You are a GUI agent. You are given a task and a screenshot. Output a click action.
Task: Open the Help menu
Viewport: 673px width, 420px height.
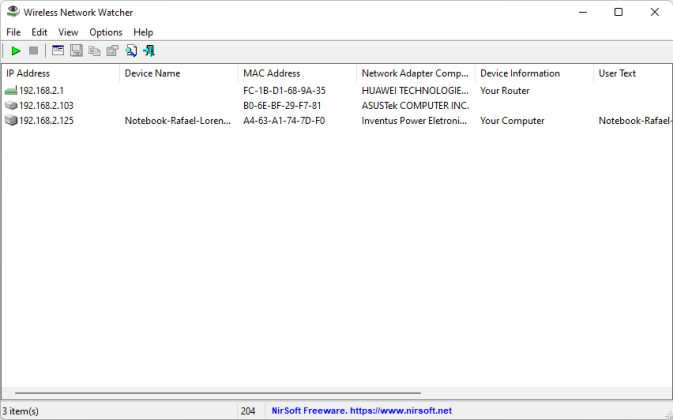coord(143,32)
